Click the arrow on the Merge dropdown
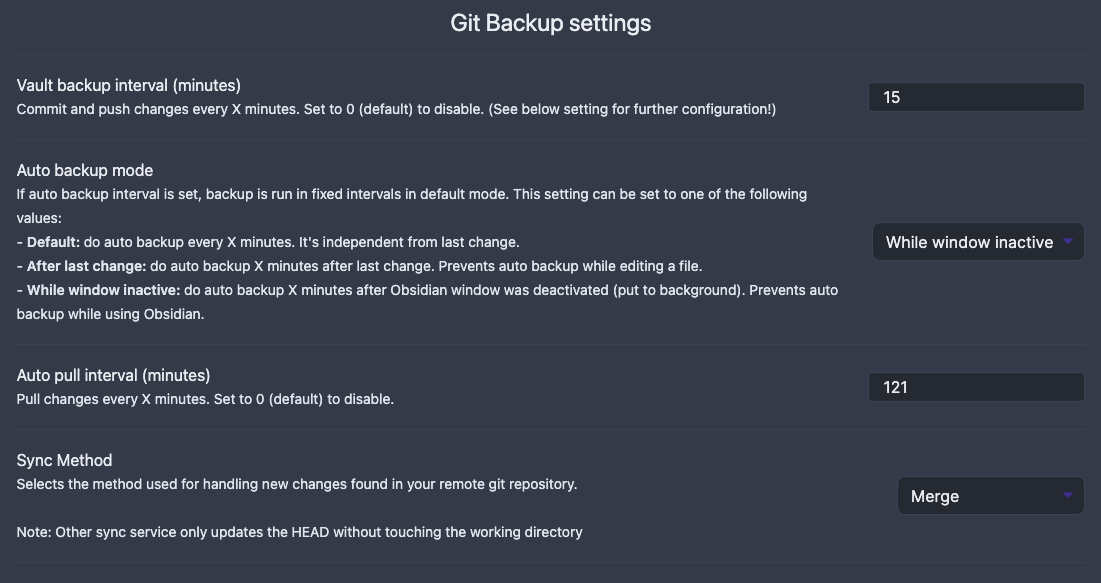1101x583 pixels. point(1066,495)
